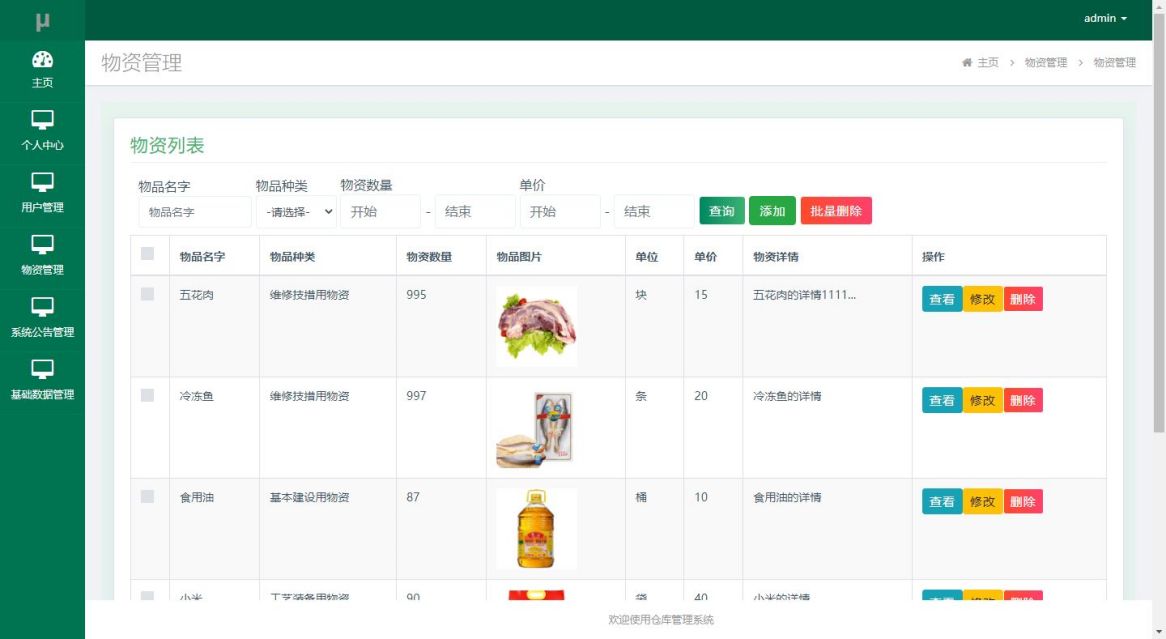Click the μ logo at top left

pos(42,20)
